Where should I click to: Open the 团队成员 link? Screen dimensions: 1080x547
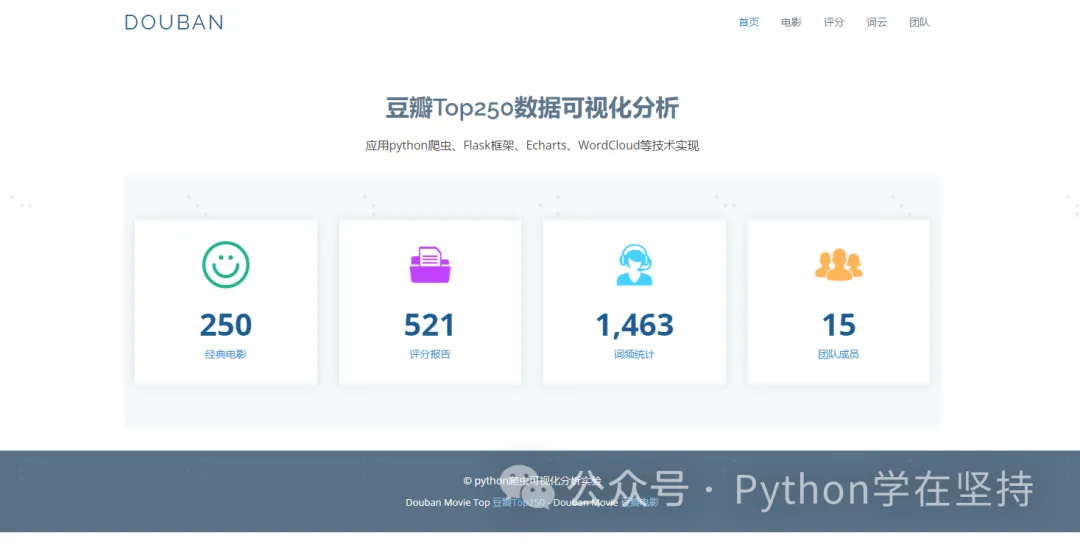point(839,355)
